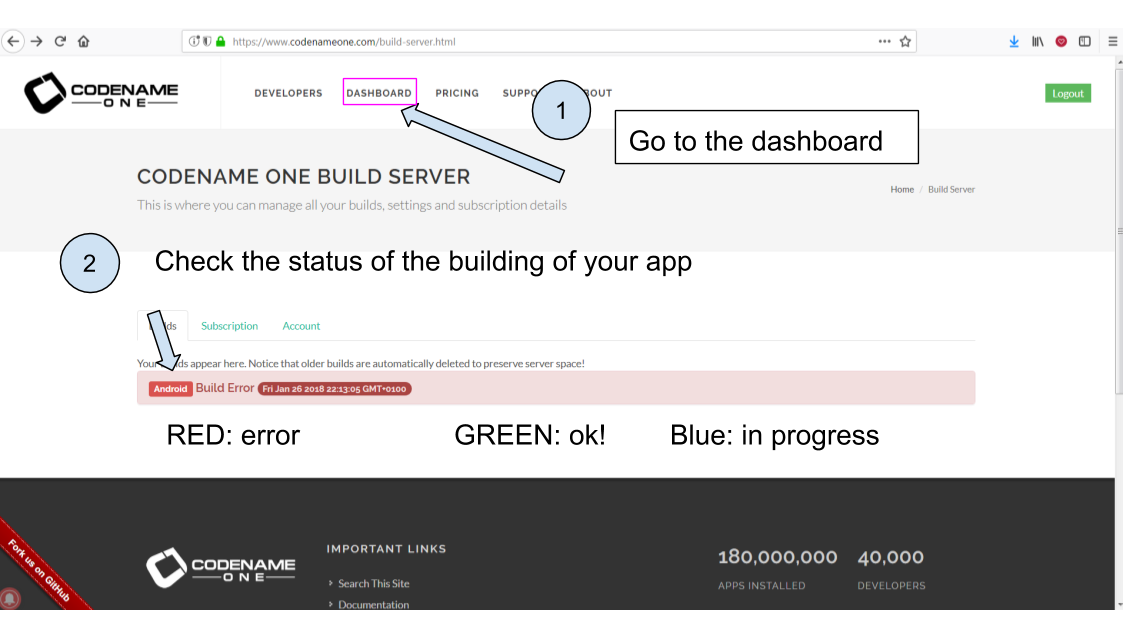This screenshot has width=1123, height=638.
Task: Open the browser hamburger menu
Action: pos(1112,42)
